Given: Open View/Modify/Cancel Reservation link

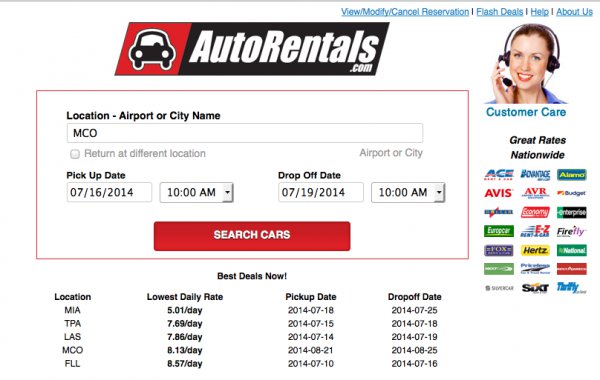Looking at the screenshot, I should (405, 12).
